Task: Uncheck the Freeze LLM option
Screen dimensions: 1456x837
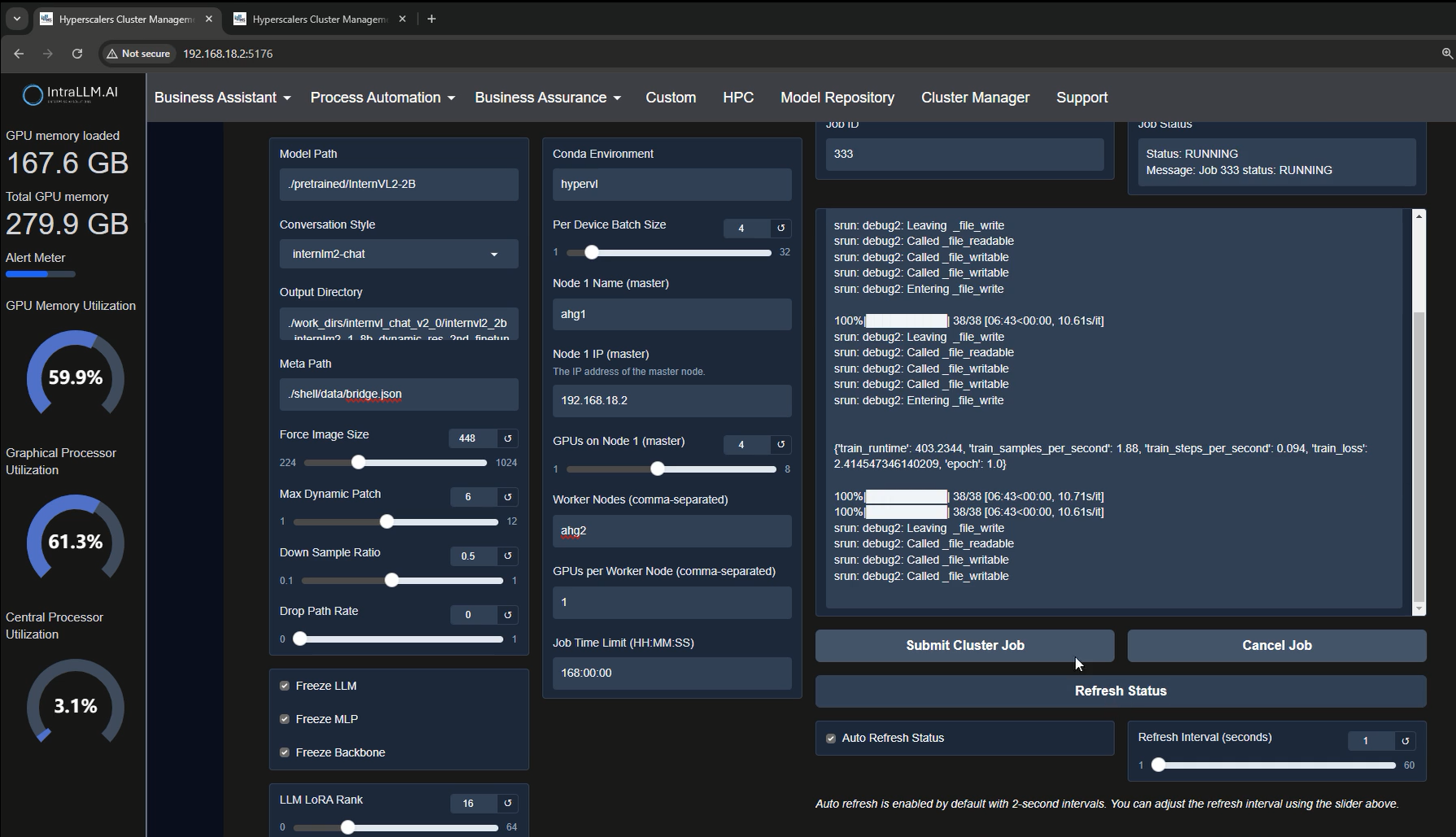Action: click(284, 686)
